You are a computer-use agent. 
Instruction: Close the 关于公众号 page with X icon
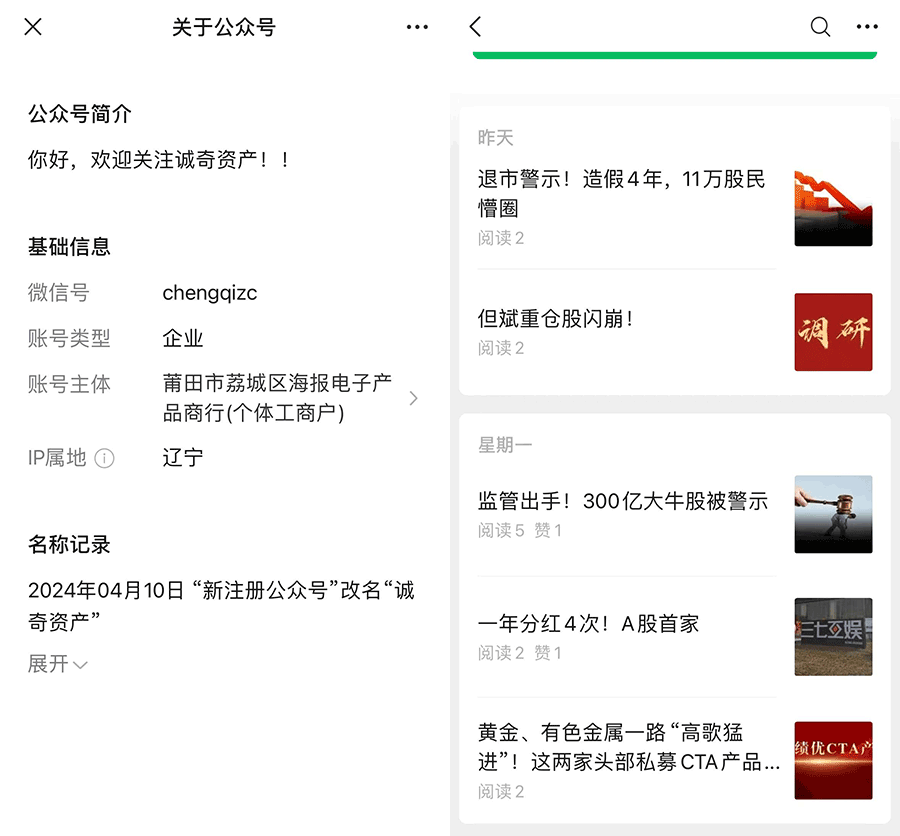(33, 26)
